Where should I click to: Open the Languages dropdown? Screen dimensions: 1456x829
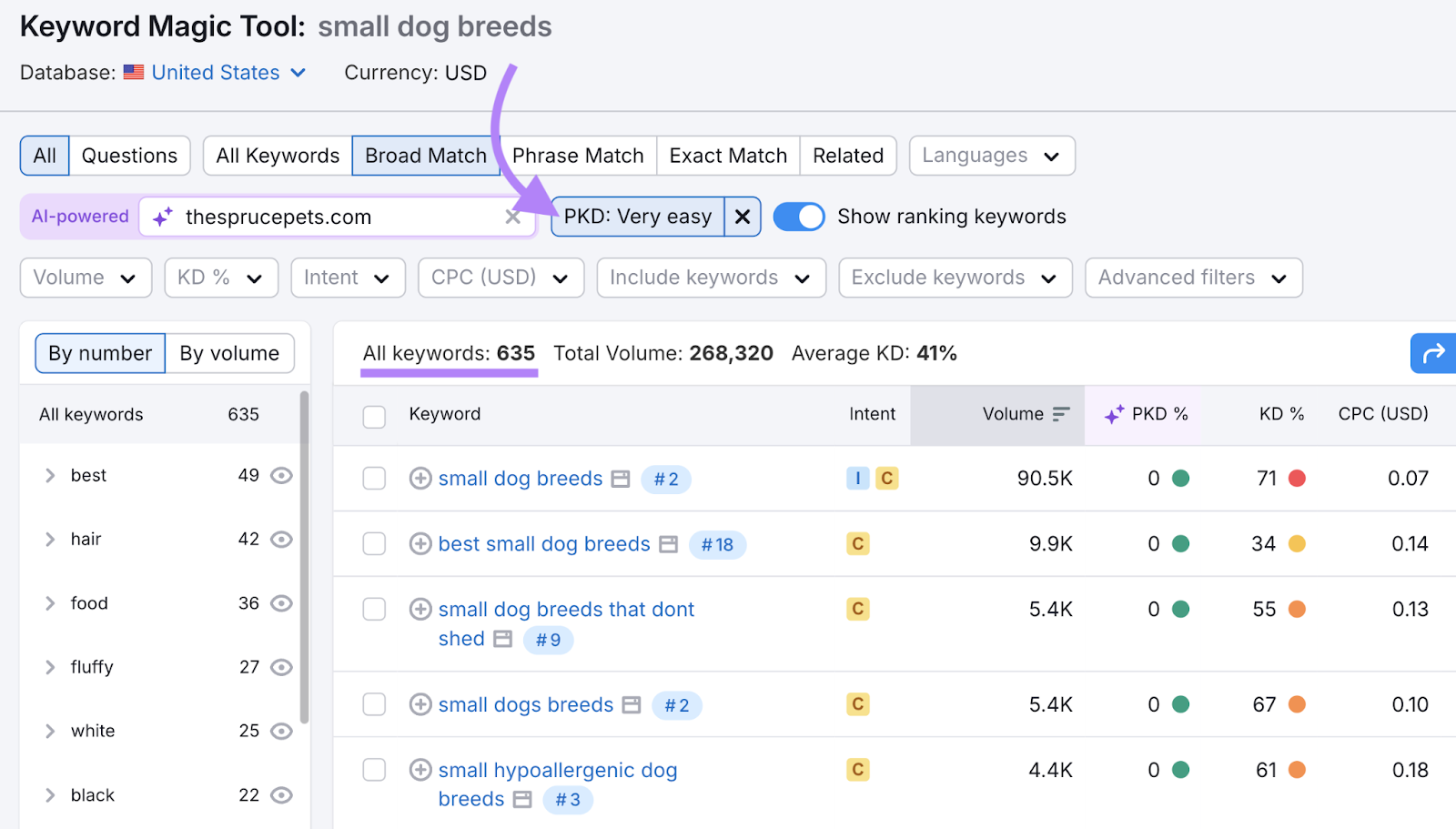pyautogui.click(x=991, y=155)
